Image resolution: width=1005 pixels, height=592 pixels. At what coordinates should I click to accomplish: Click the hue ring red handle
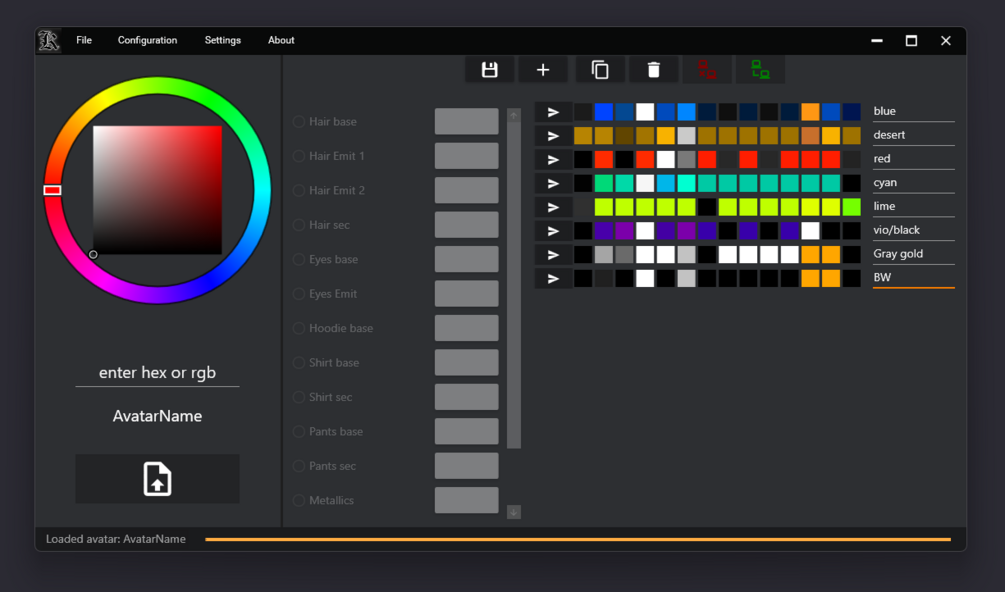tap(53, 190)
